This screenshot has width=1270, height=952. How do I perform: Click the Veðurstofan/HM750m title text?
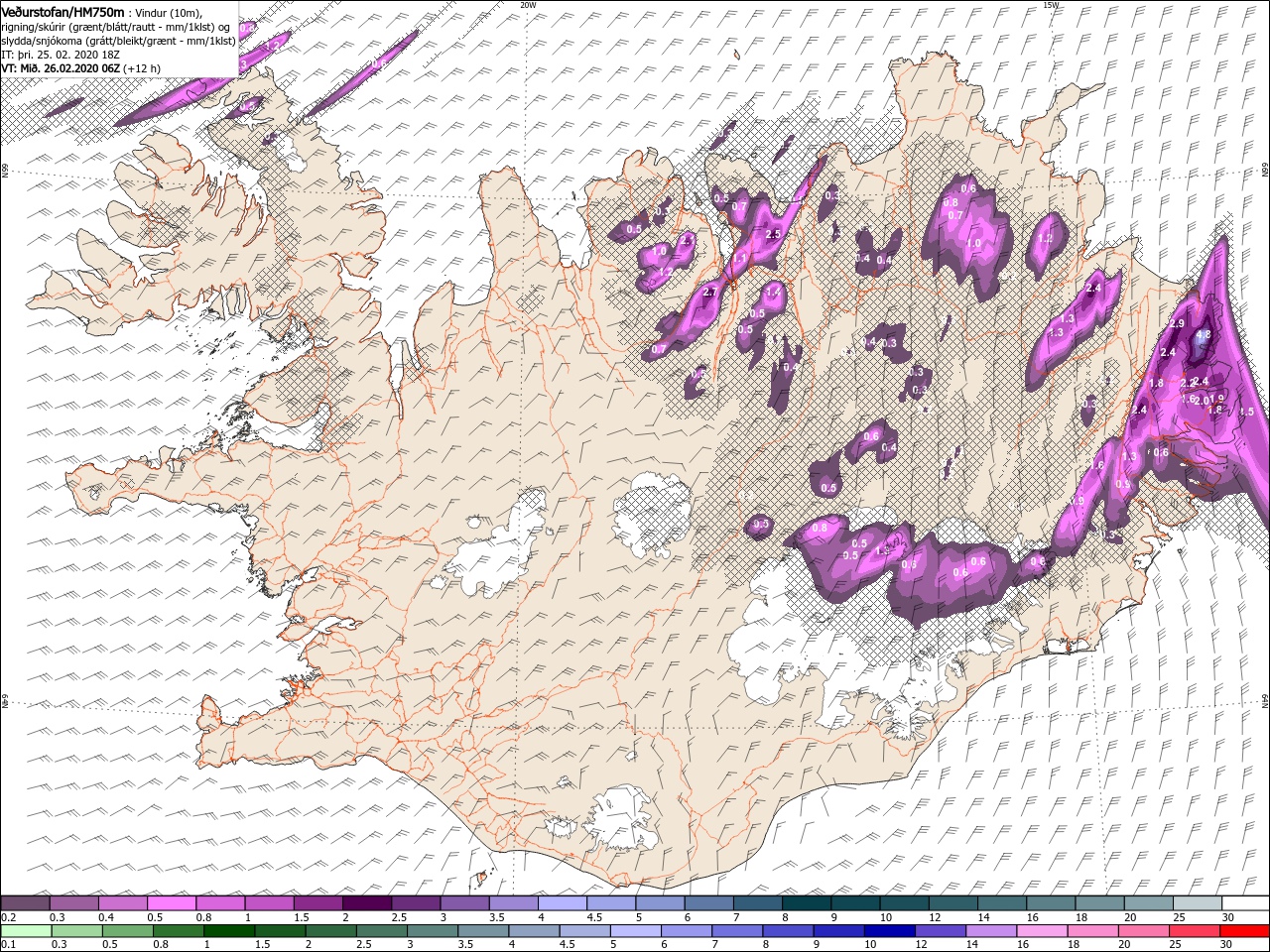pos(63,12)
